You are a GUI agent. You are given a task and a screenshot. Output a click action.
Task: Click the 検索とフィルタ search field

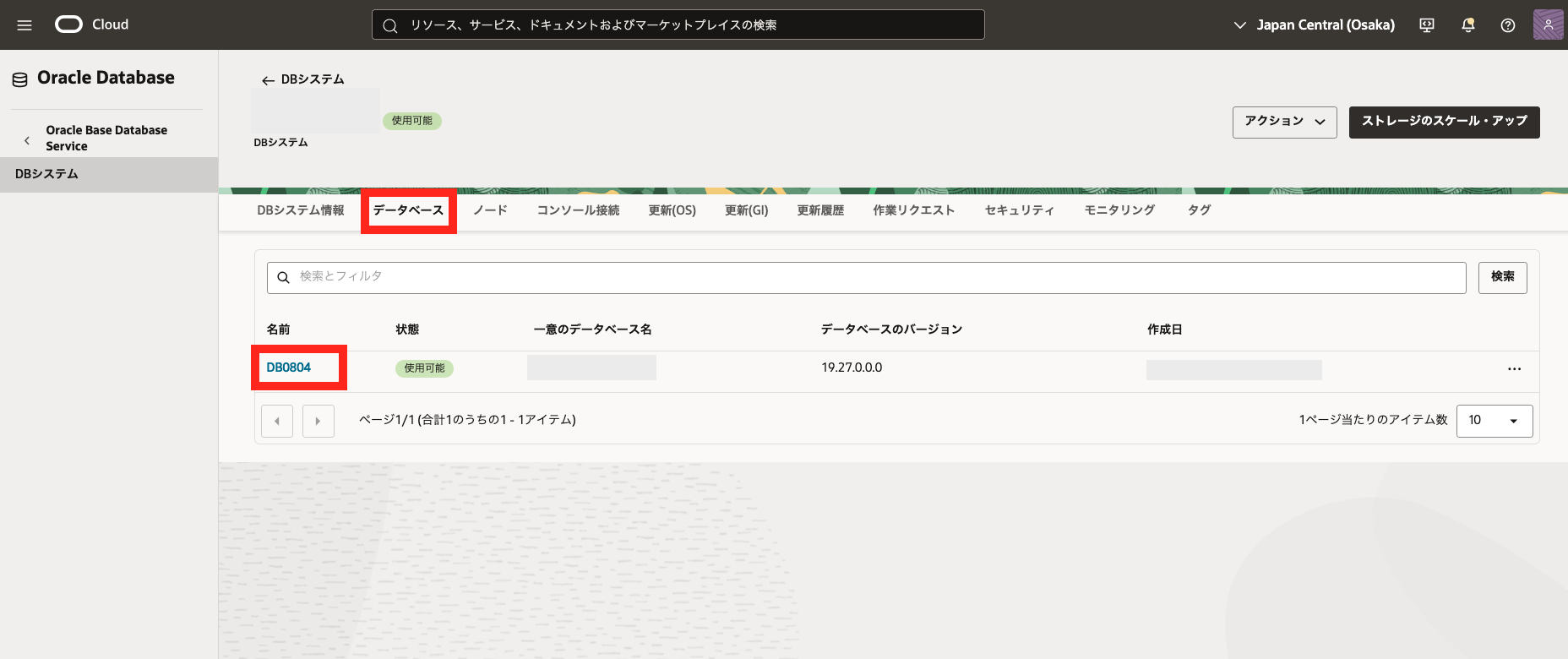click(866, 277)
